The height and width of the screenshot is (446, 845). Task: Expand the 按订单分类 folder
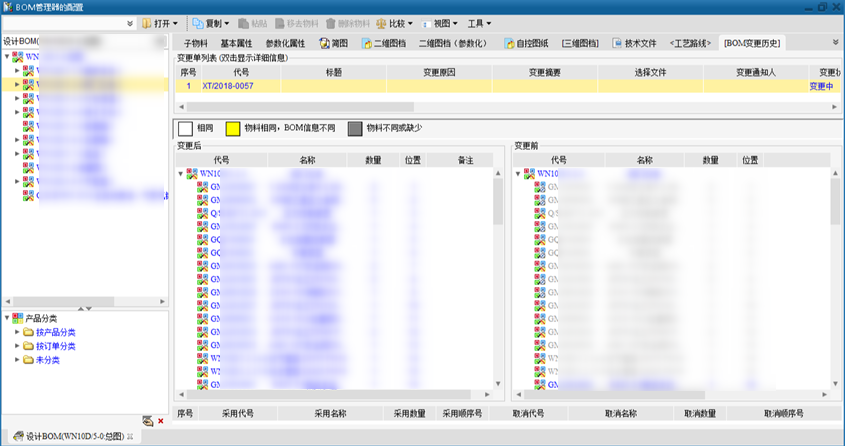click(x=17, y=346)
